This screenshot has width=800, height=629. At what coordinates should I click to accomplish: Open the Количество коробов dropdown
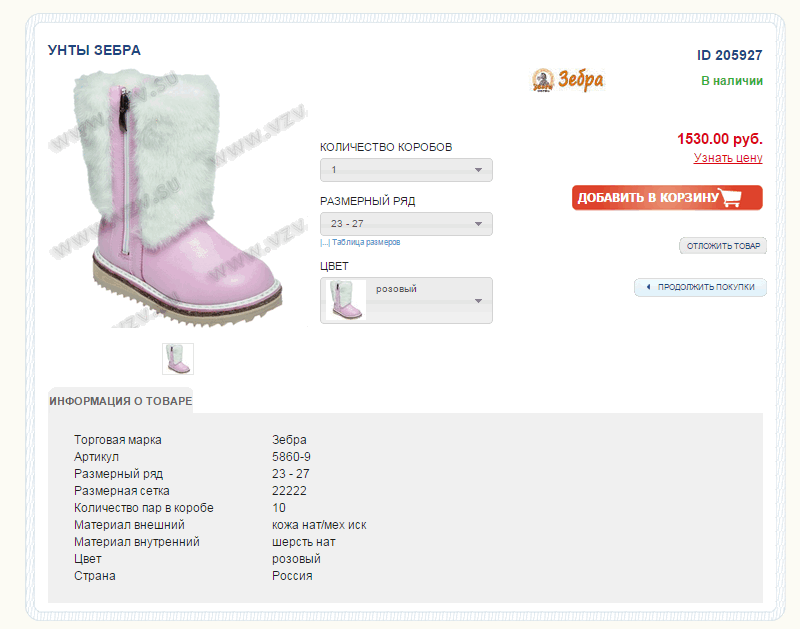pyautogui.click(x=406, y=170)
